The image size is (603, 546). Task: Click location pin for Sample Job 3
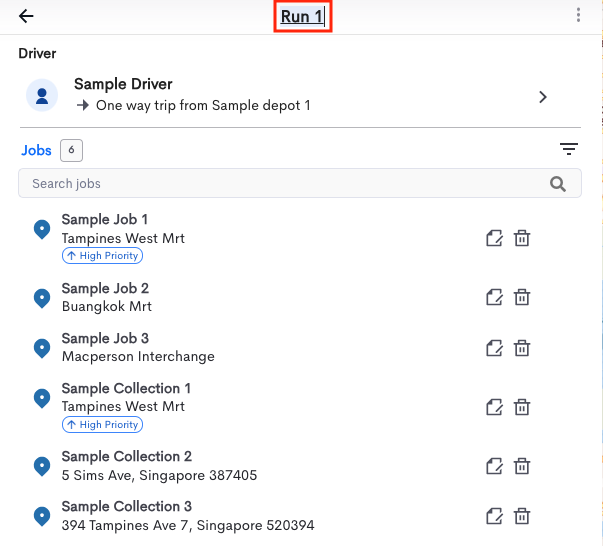tap(42, 348)
